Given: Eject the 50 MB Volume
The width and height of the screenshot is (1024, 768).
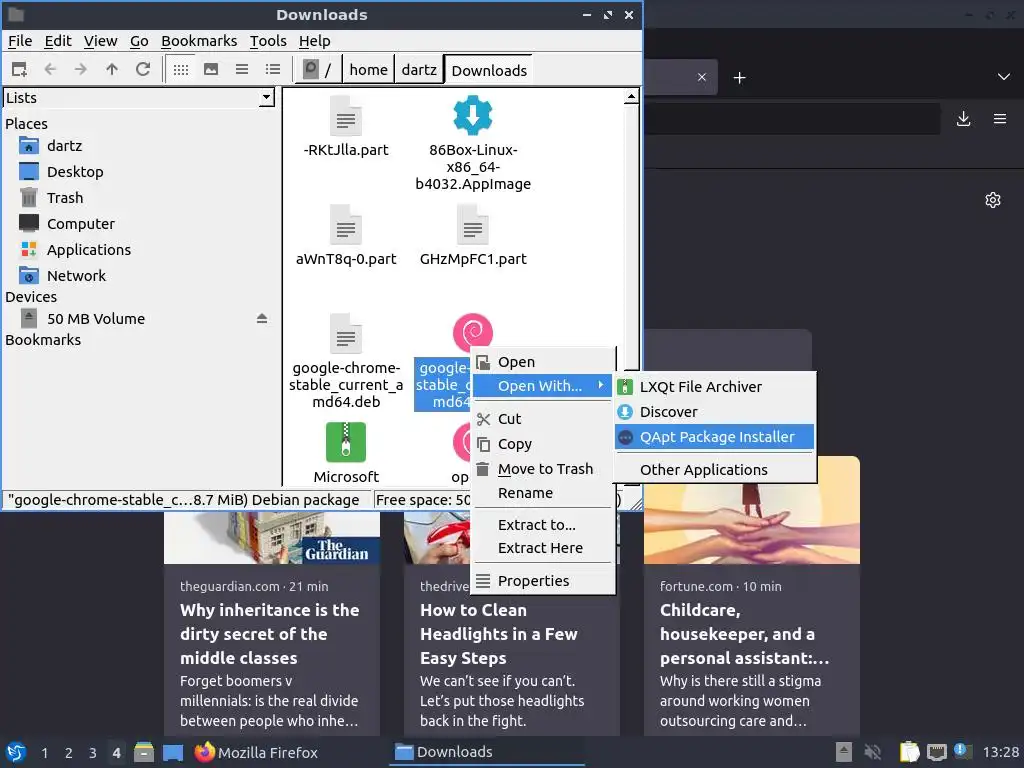Looking at the screenshot, I should (262, 319).
